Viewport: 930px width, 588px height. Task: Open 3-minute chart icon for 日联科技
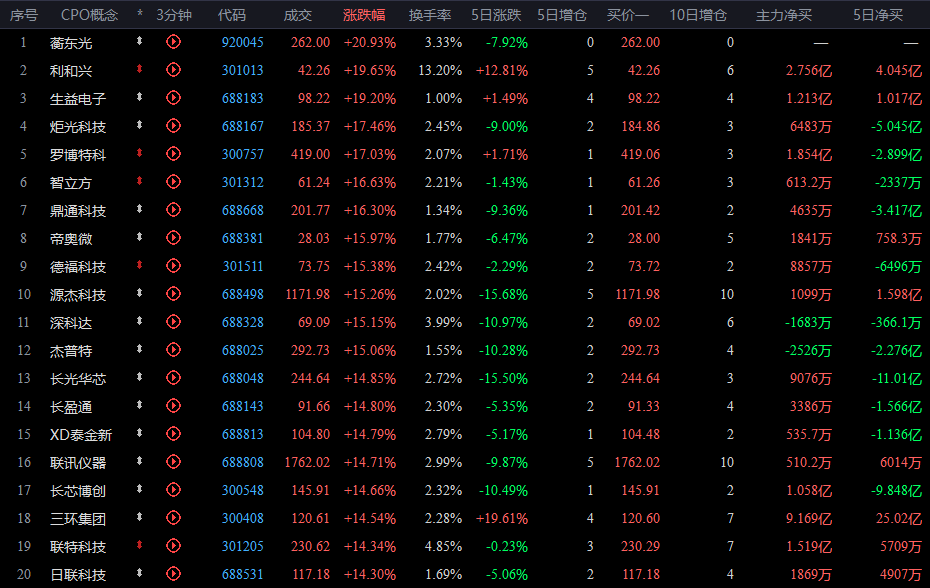(x=173, y=574)
